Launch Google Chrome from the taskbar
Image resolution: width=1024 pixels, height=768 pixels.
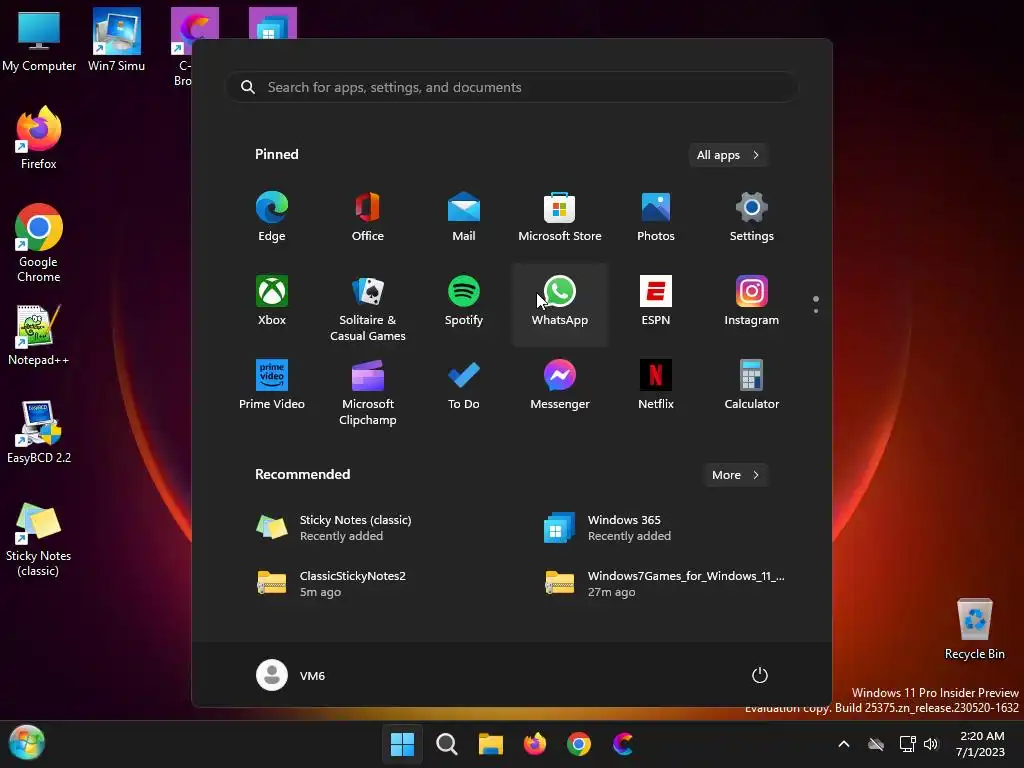pyautogui.click(x=579, y=744)
